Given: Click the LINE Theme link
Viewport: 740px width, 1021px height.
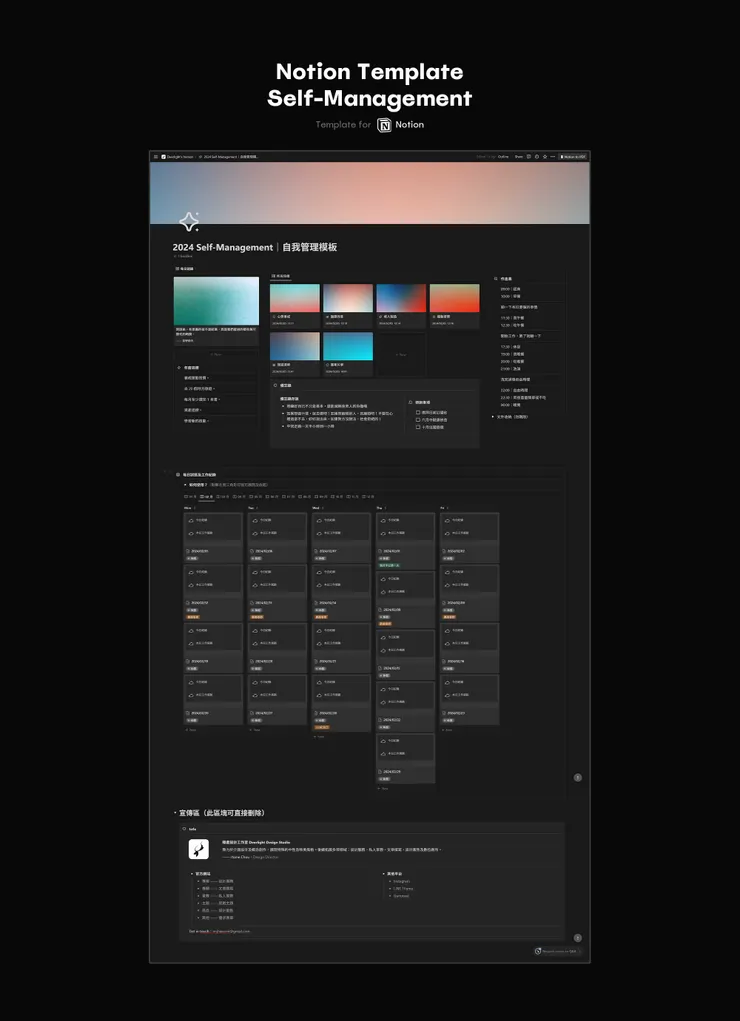Looking at the screenshot, I should coord(403,888).
